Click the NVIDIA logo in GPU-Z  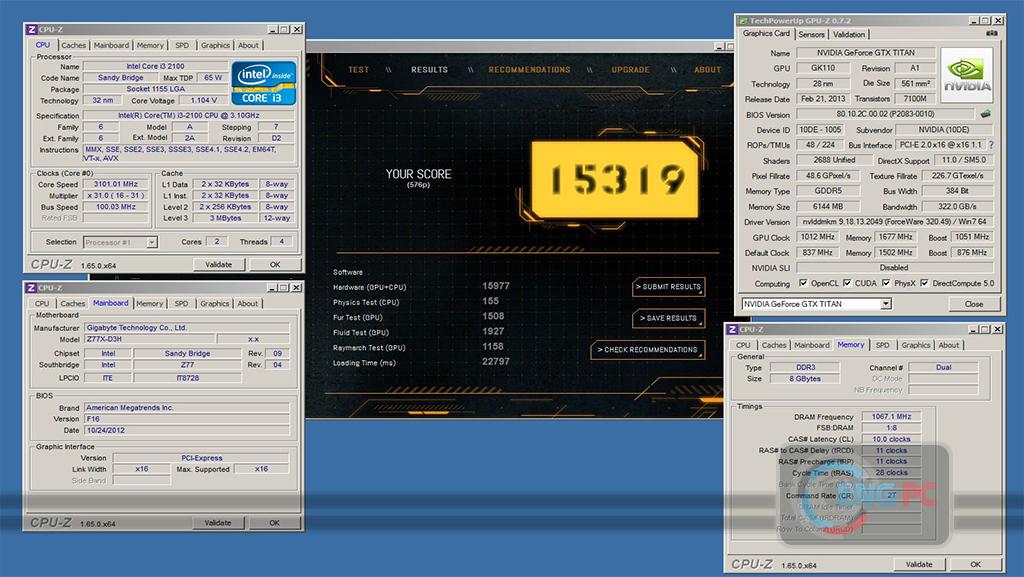[967, 75]
